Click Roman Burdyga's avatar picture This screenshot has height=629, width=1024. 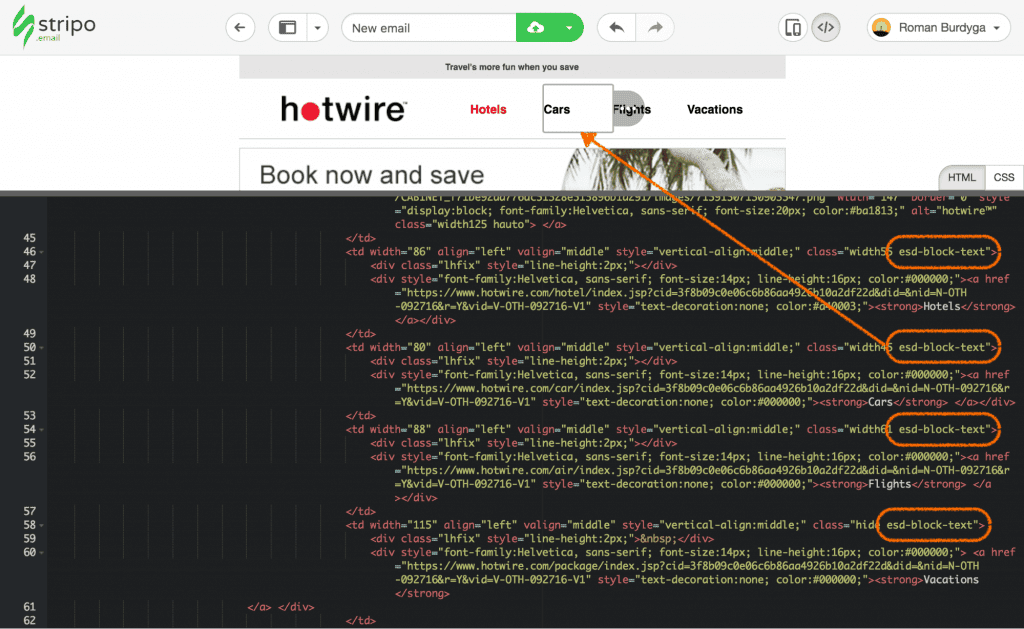(x=881, y=28)
